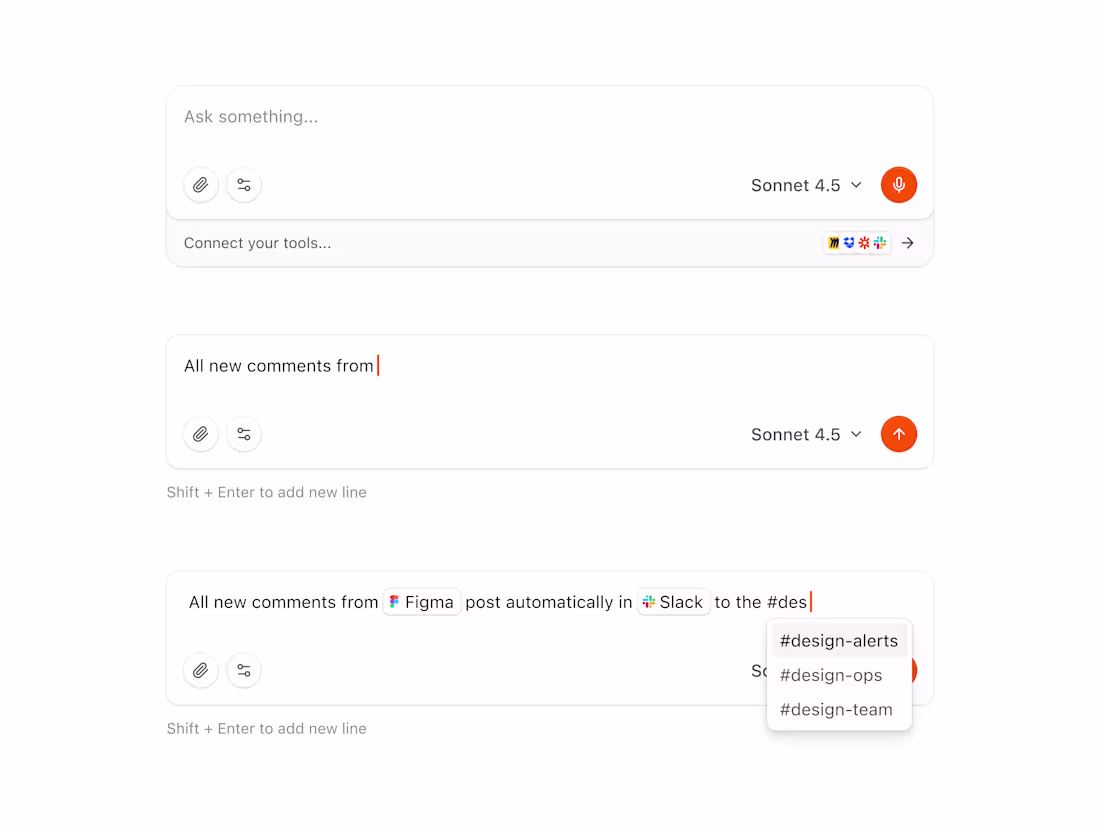Open the bottom composer's model dropdown chevron
Viewport: 1100px width, 825px height.
[x=858, y=671]
